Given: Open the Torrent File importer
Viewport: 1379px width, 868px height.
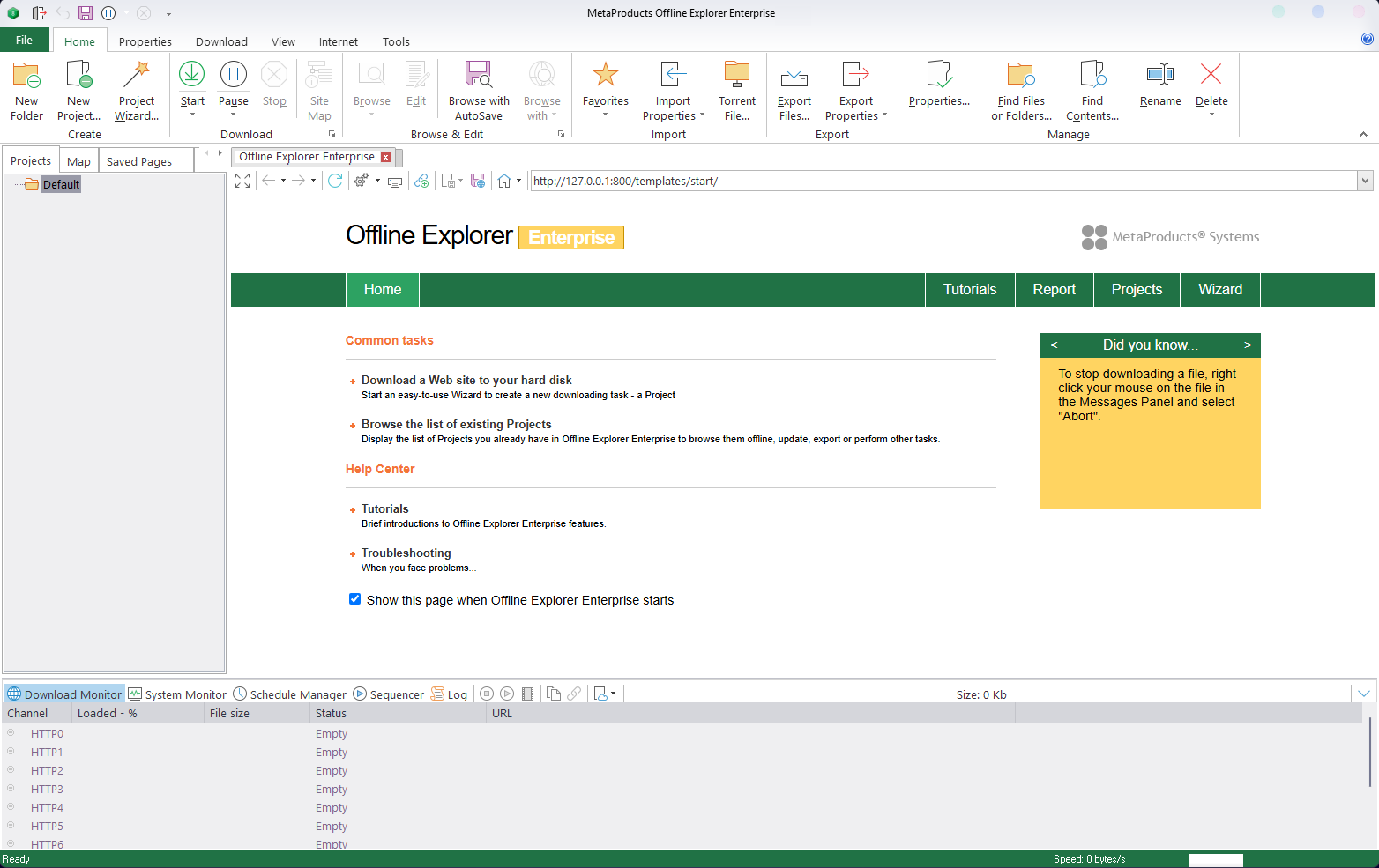Looking at the screenshot, I should click(737, 91).
